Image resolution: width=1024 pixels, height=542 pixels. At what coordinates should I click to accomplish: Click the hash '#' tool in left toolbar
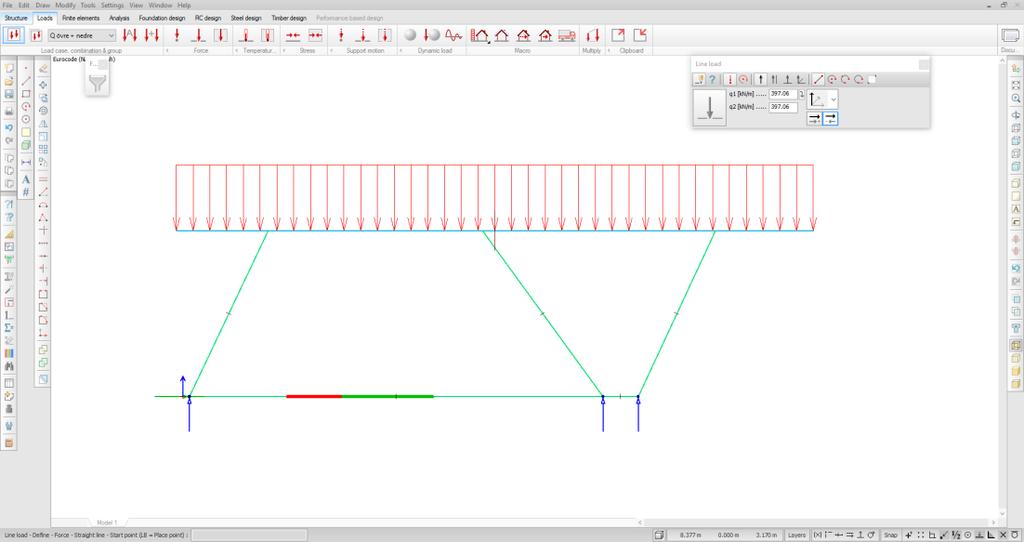[26, 192]
